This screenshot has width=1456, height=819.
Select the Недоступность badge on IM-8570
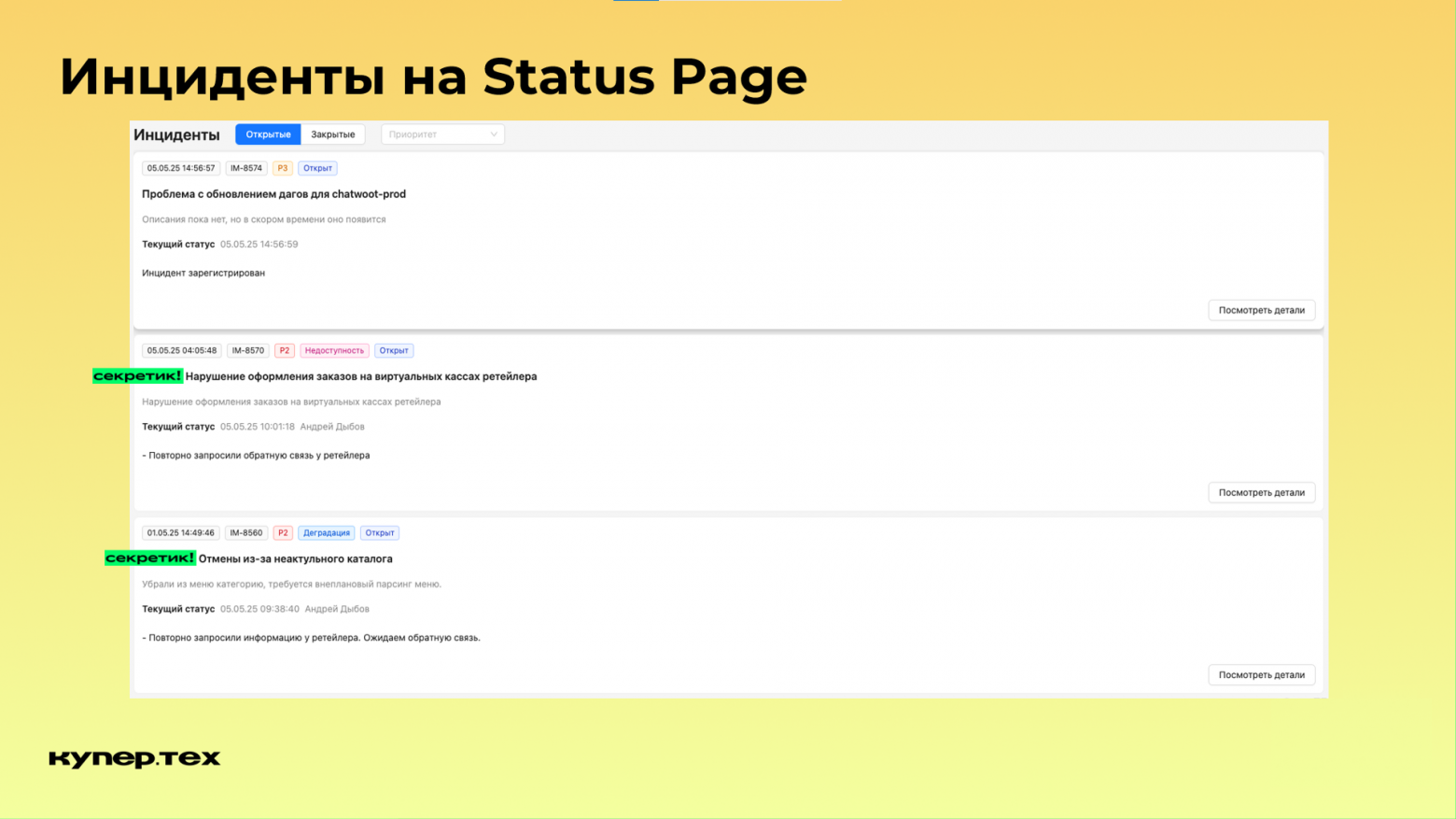[334, 350]
